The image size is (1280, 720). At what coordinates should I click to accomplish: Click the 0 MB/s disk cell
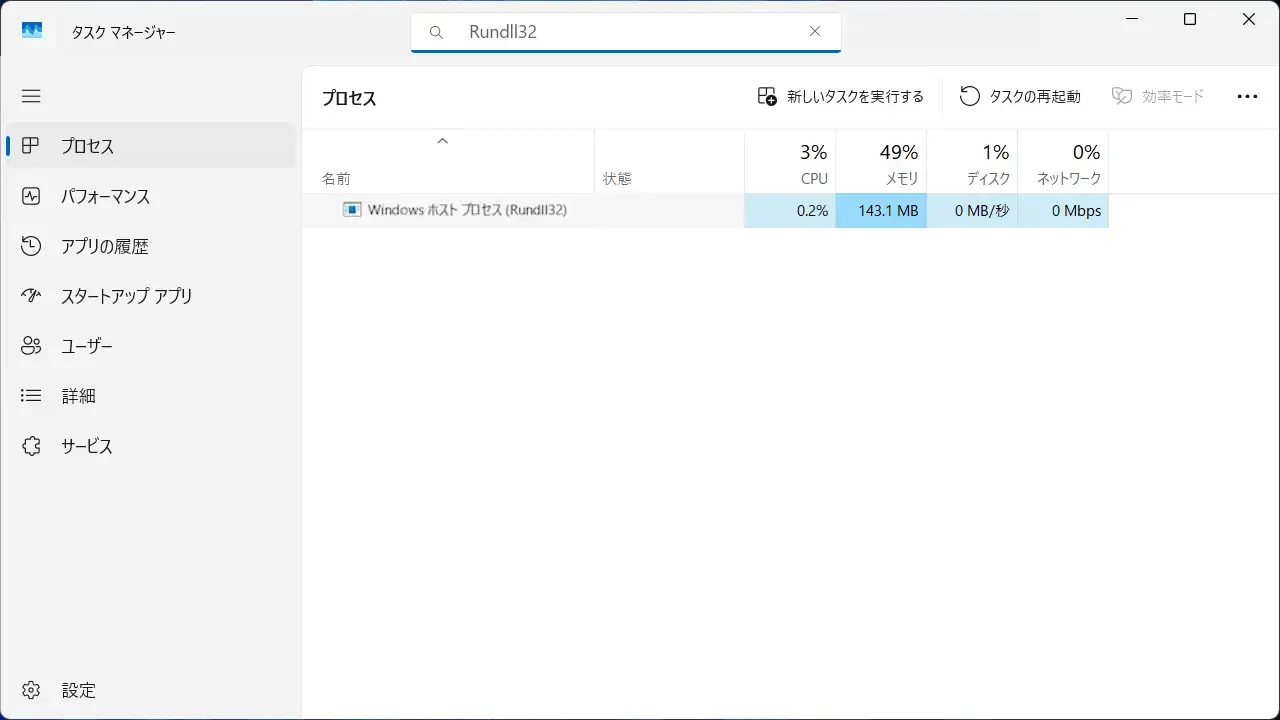[x=972, y=211]
